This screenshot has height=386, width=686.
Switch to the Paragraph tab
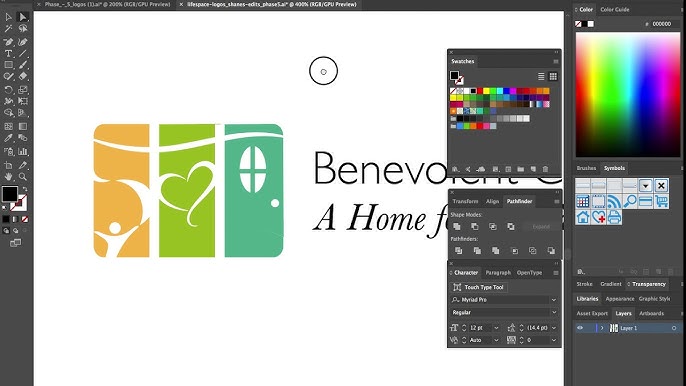click(x=498, y=273)
